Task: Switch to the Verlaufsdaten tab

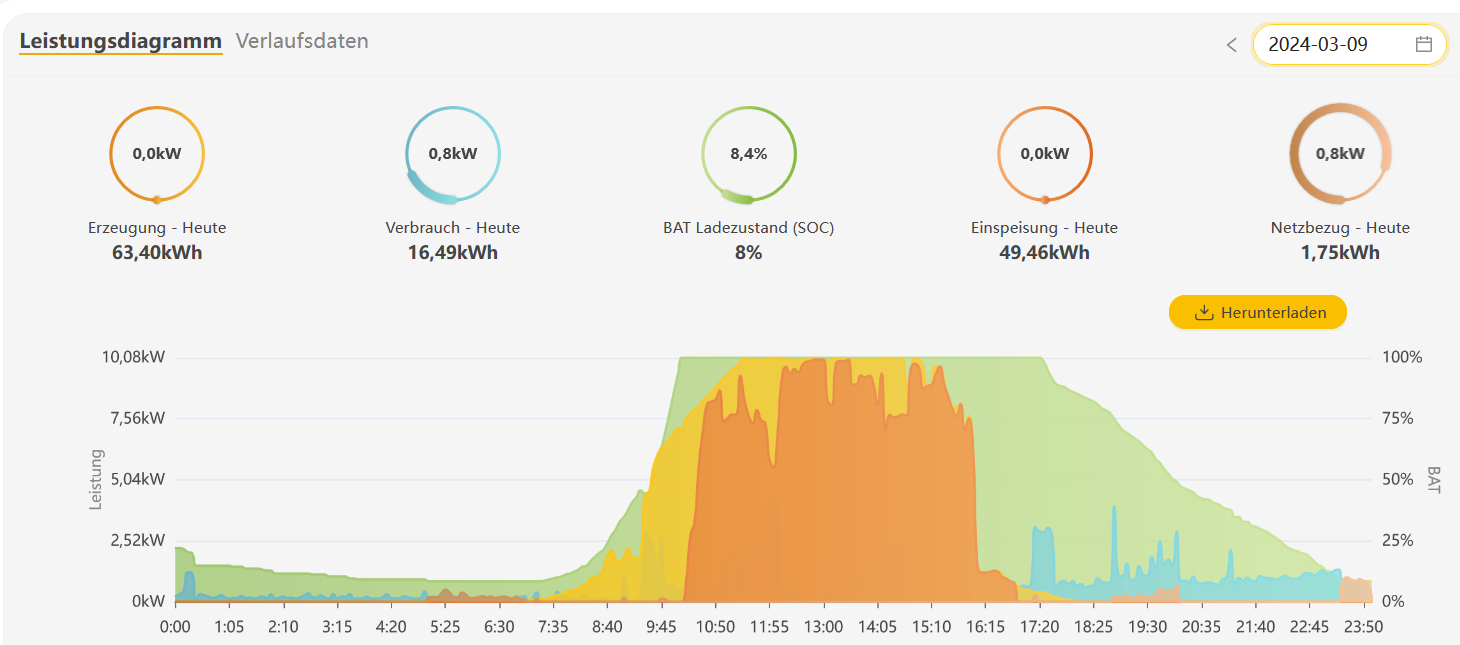Action: [302, 41]
